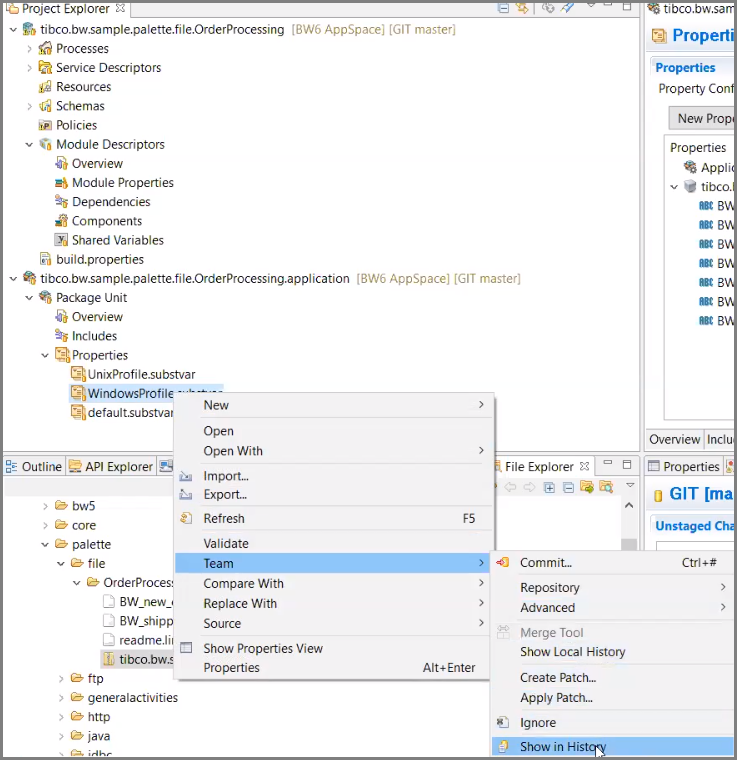The width and height of the screenshot is (737, 760).
Task: Click UnixProfile.substvar file icon
Action: (78, 374)
